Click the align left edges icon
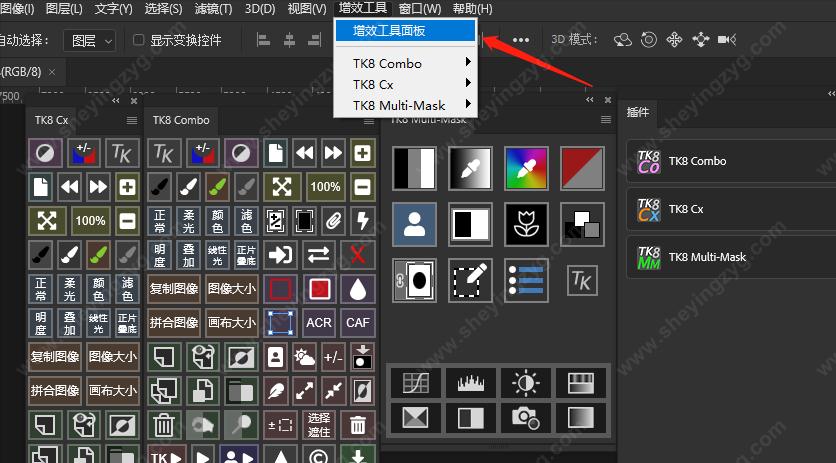 click(x=263, y=40)
